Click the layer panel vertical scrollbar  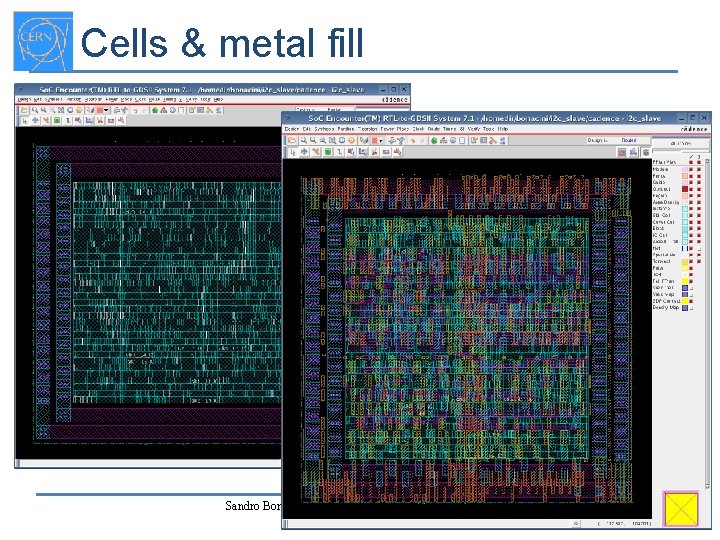(708, 324)
